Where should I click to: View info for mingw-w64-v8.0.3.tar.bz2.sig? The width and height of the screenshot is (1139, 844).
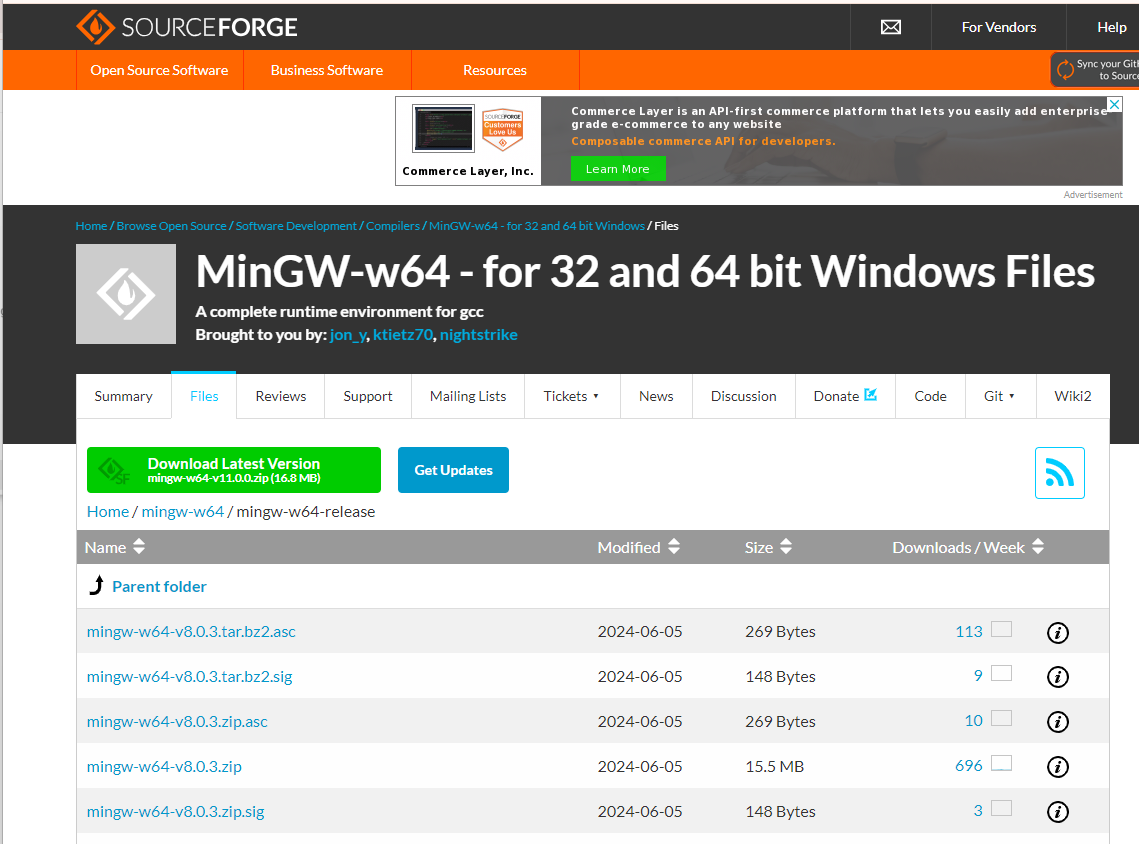tap(1058, 677)
